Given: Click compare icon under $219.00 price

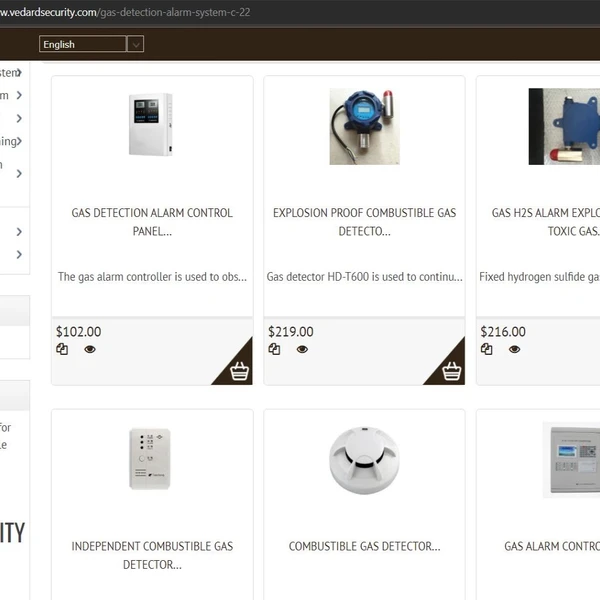Looking at the screenshot, I should (274, 349).
